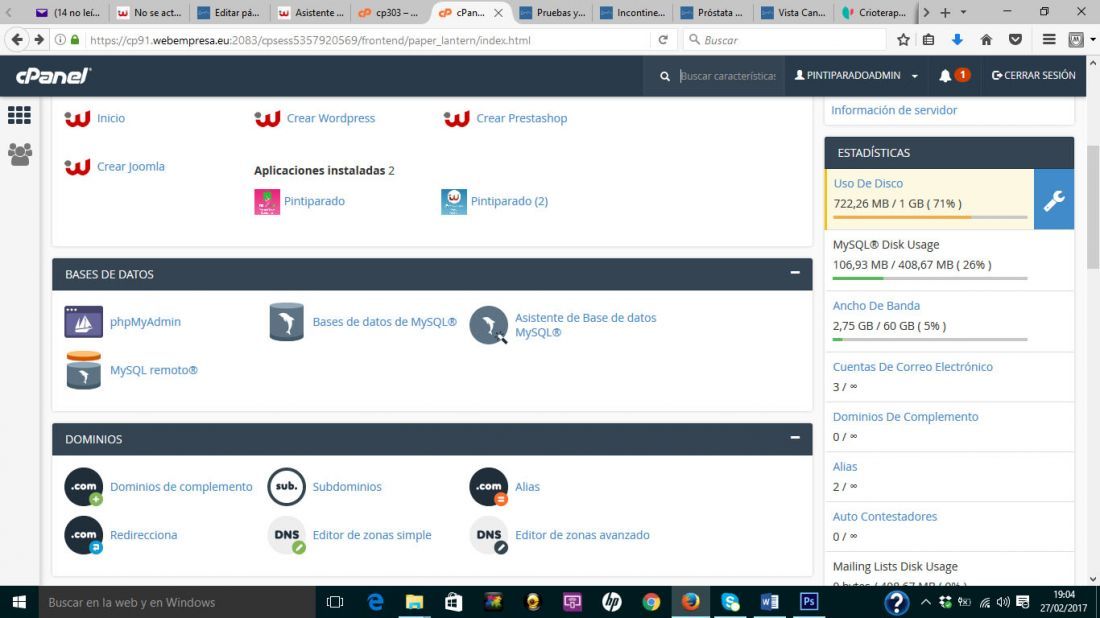Image resolution: width=1100 pixels, height=618 pixels.
Task: Collapse the Dominios section
Action: pos(795,438)
